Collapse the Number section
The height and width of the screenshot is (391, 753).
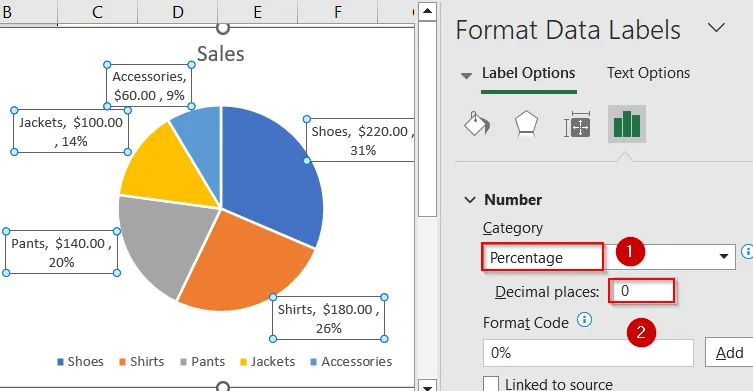(470, 200)
